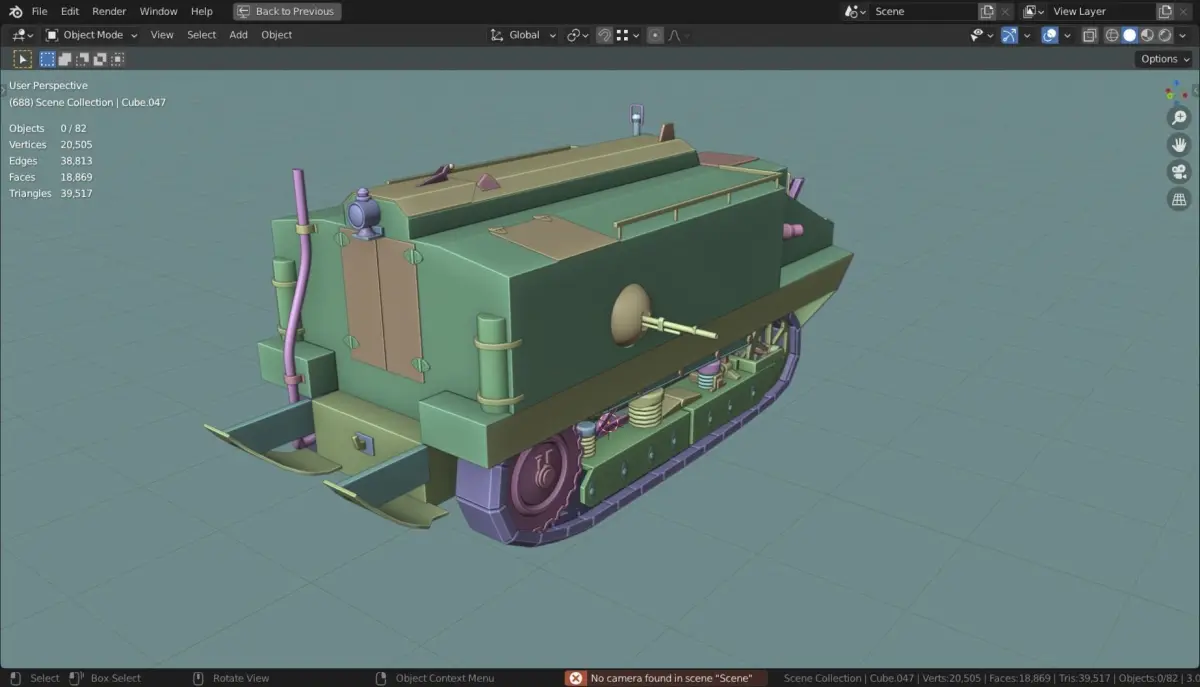Toggle the snap magnet icon

pos(605,35)
